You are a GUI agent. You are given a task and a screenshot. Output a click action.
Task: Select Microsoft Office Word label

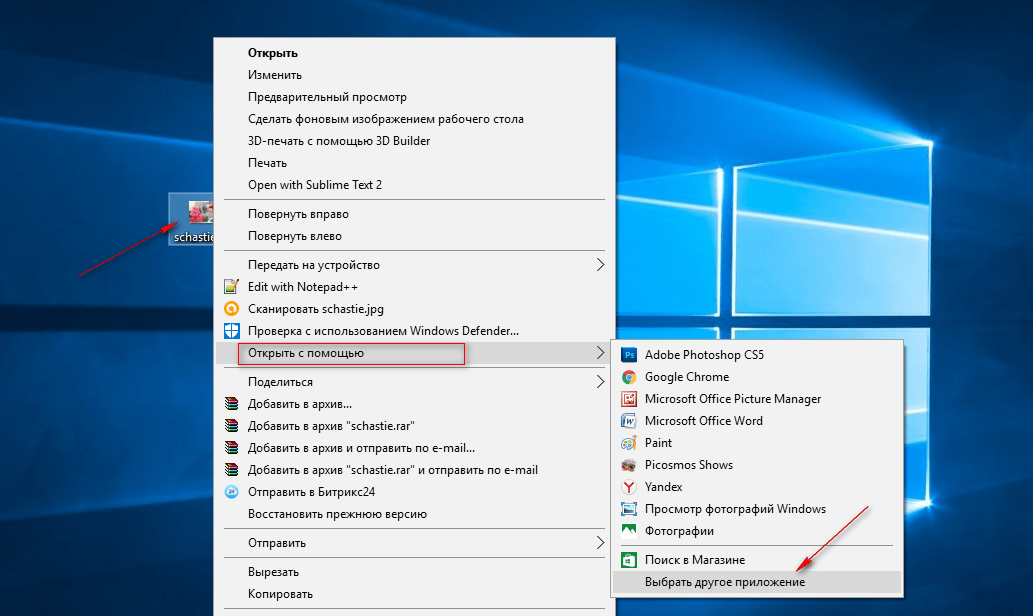[704, 421]
